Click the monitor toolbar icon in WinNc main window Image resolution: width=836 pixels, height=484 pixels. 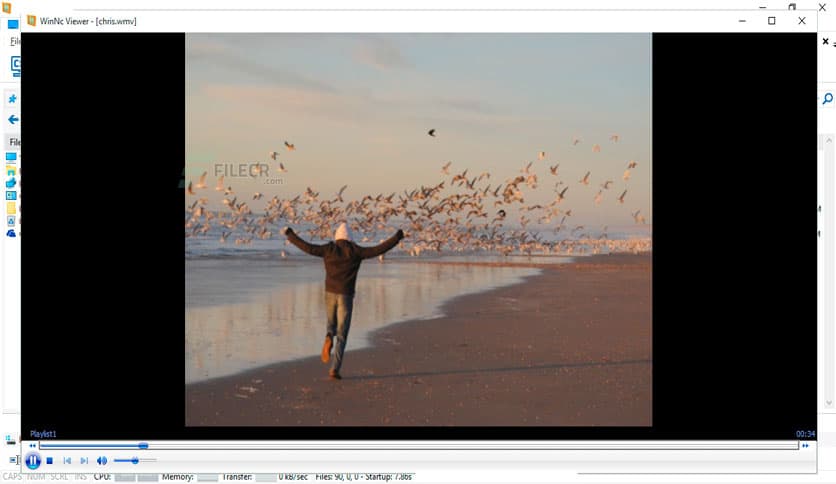point(15,66)
